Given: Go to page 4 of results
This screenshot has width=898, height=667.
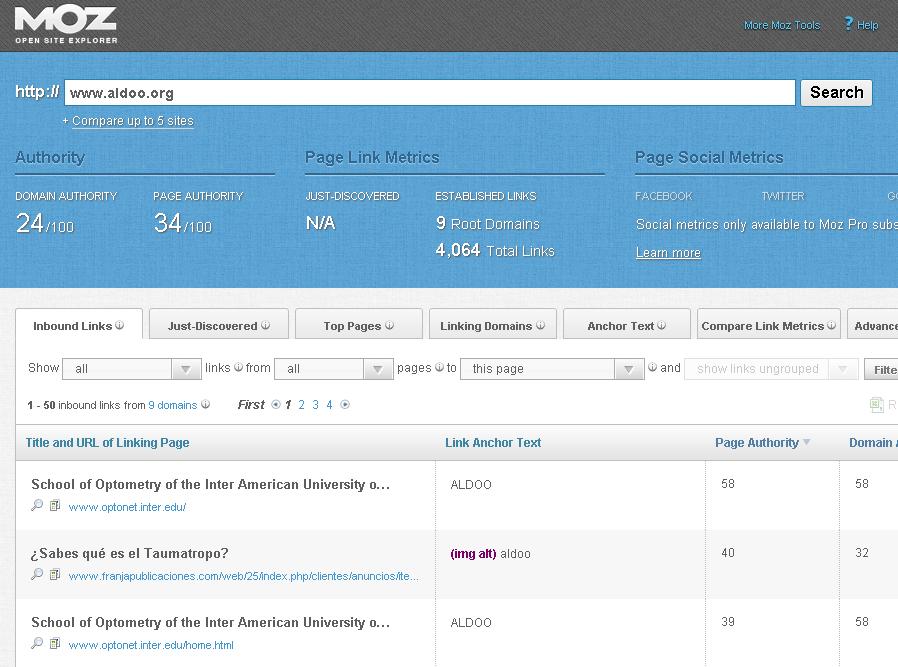Looking at the screenshot, I should point(329,405).
